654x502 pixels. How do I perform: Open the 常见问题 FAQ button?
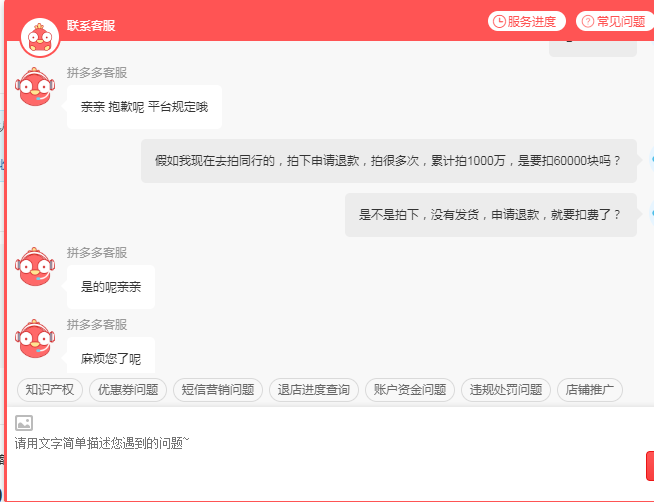[x=615, y=21]
